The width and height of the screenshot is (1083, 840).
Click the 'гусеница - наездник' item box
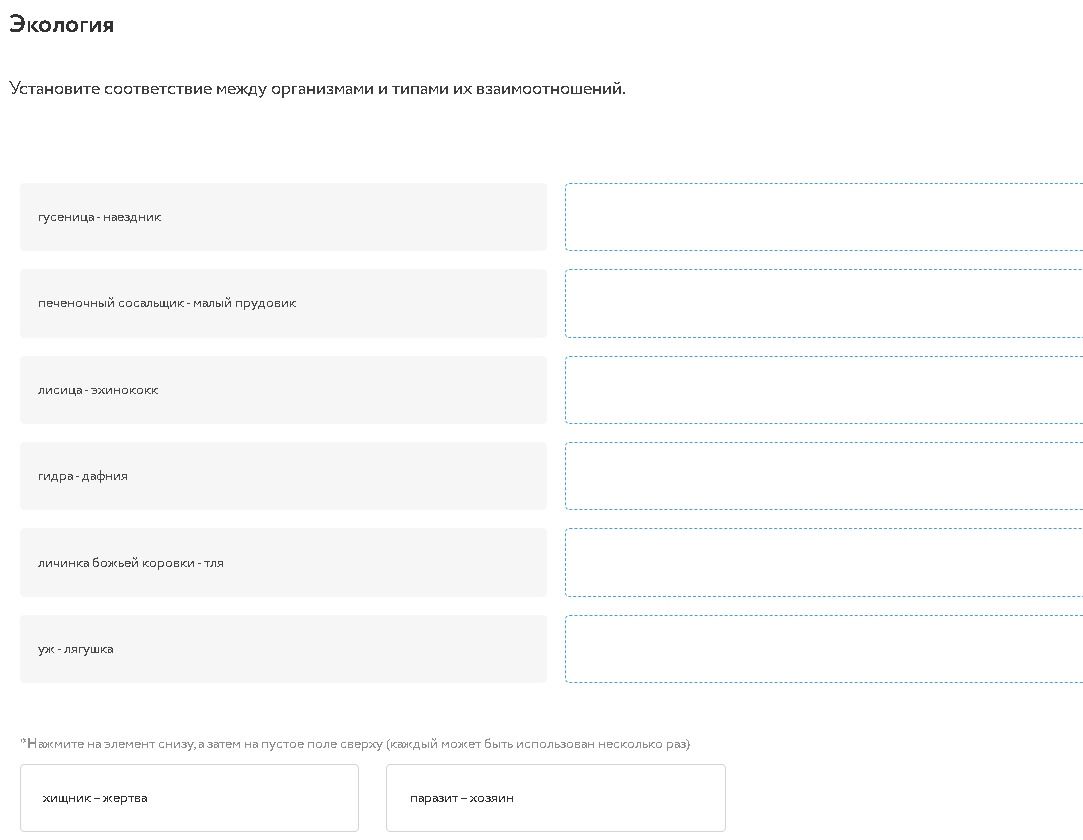283,217
